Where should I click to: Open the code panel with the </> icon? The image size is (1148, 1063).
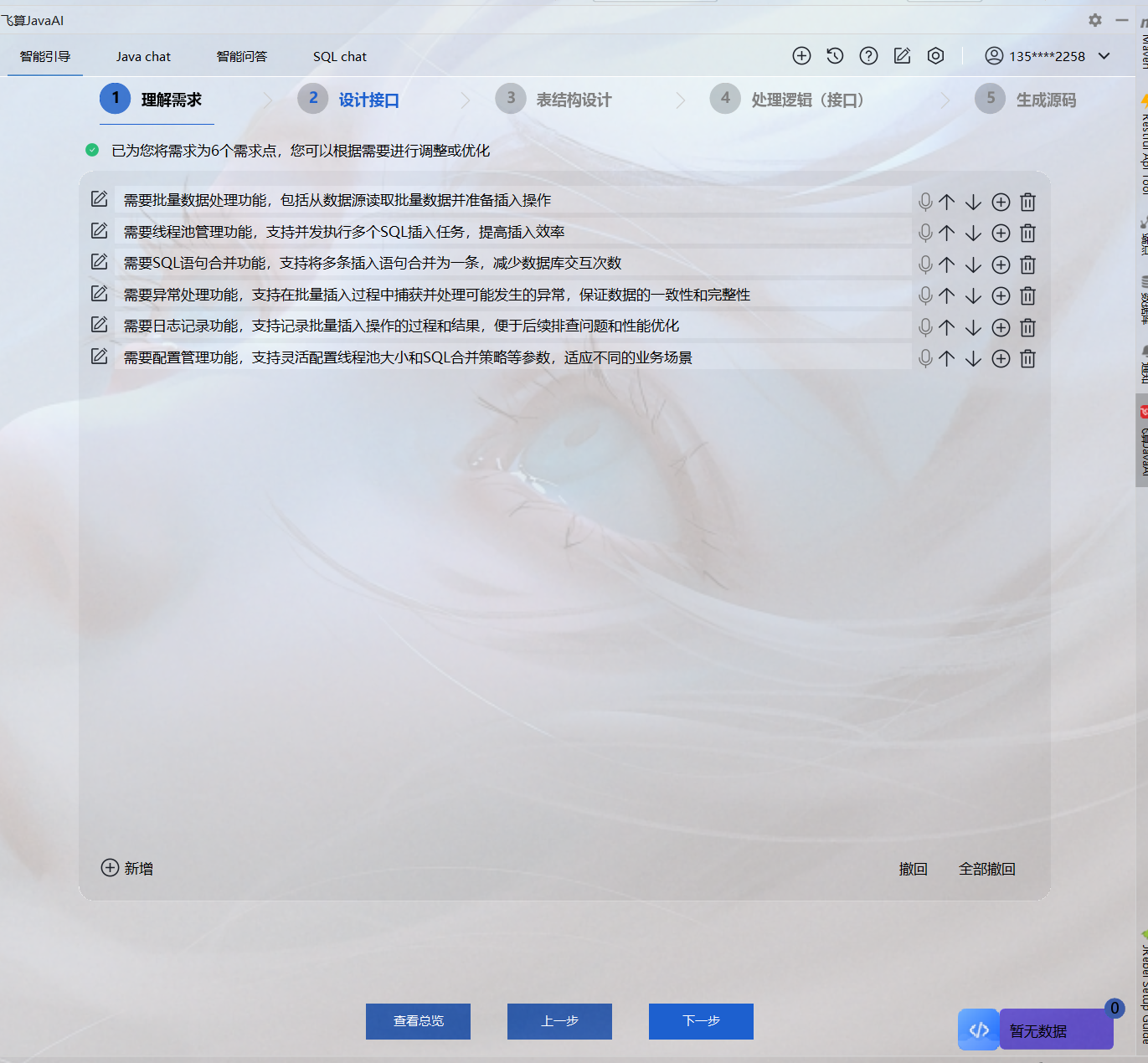977,1030
